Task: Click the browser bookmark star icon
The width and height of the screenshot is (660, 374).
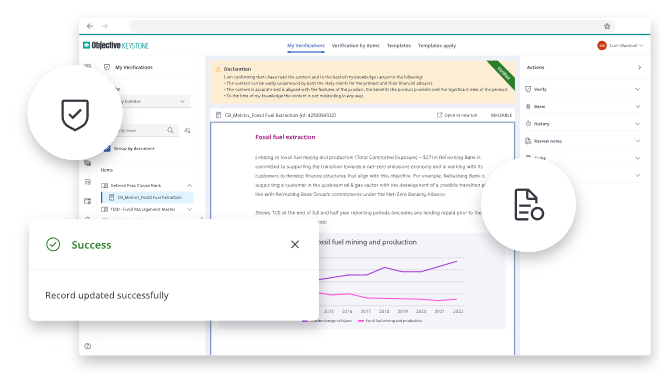Action: 607,26
